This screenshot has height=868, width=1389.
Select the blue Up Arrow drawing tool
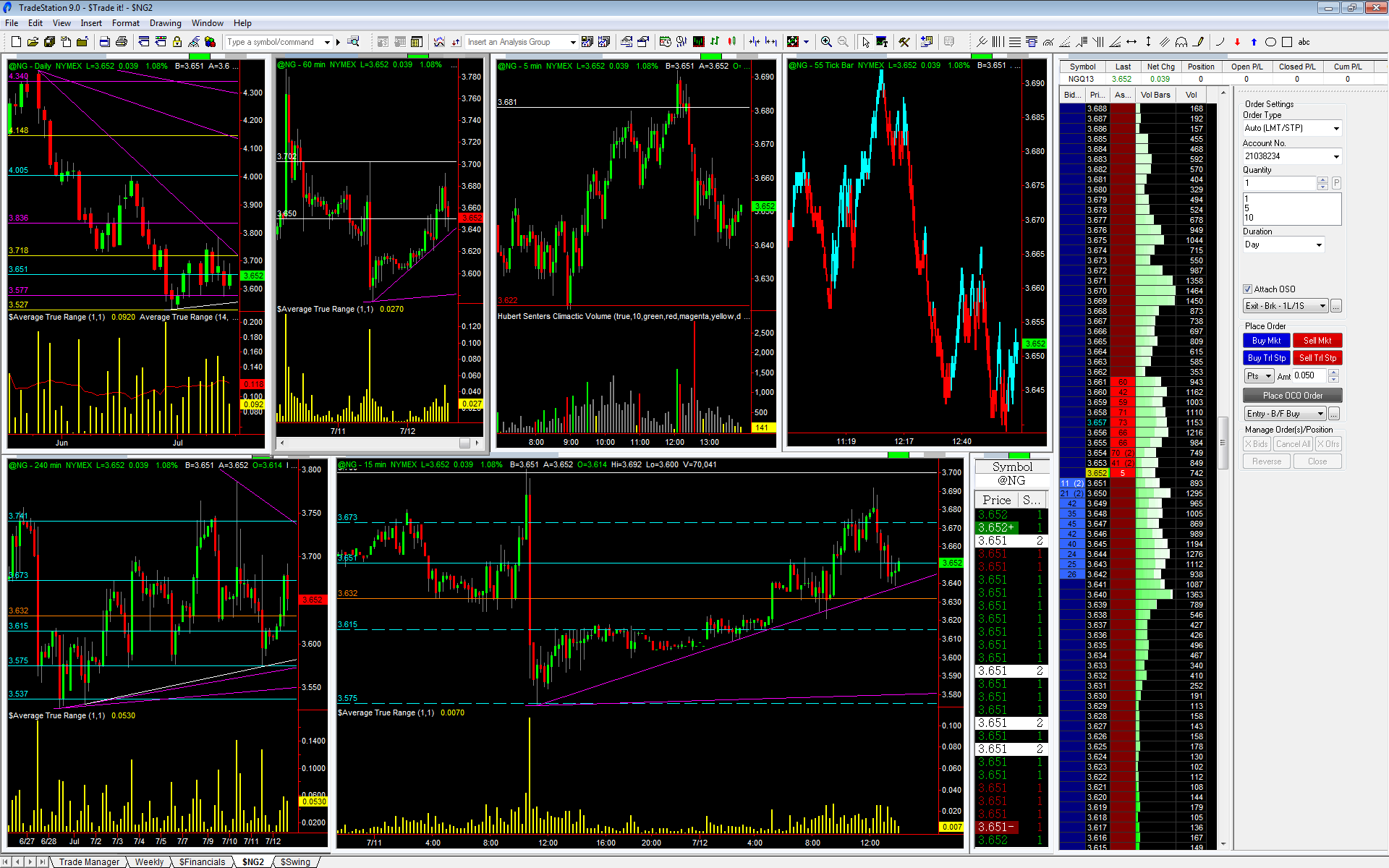click(1254, 42)
